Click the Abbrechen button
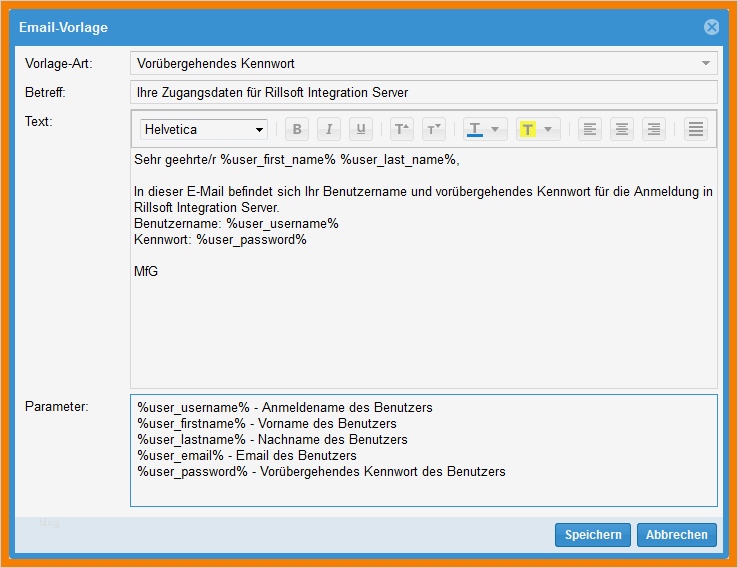The width and height of the screenshot is (738, 568). point(676,535)
